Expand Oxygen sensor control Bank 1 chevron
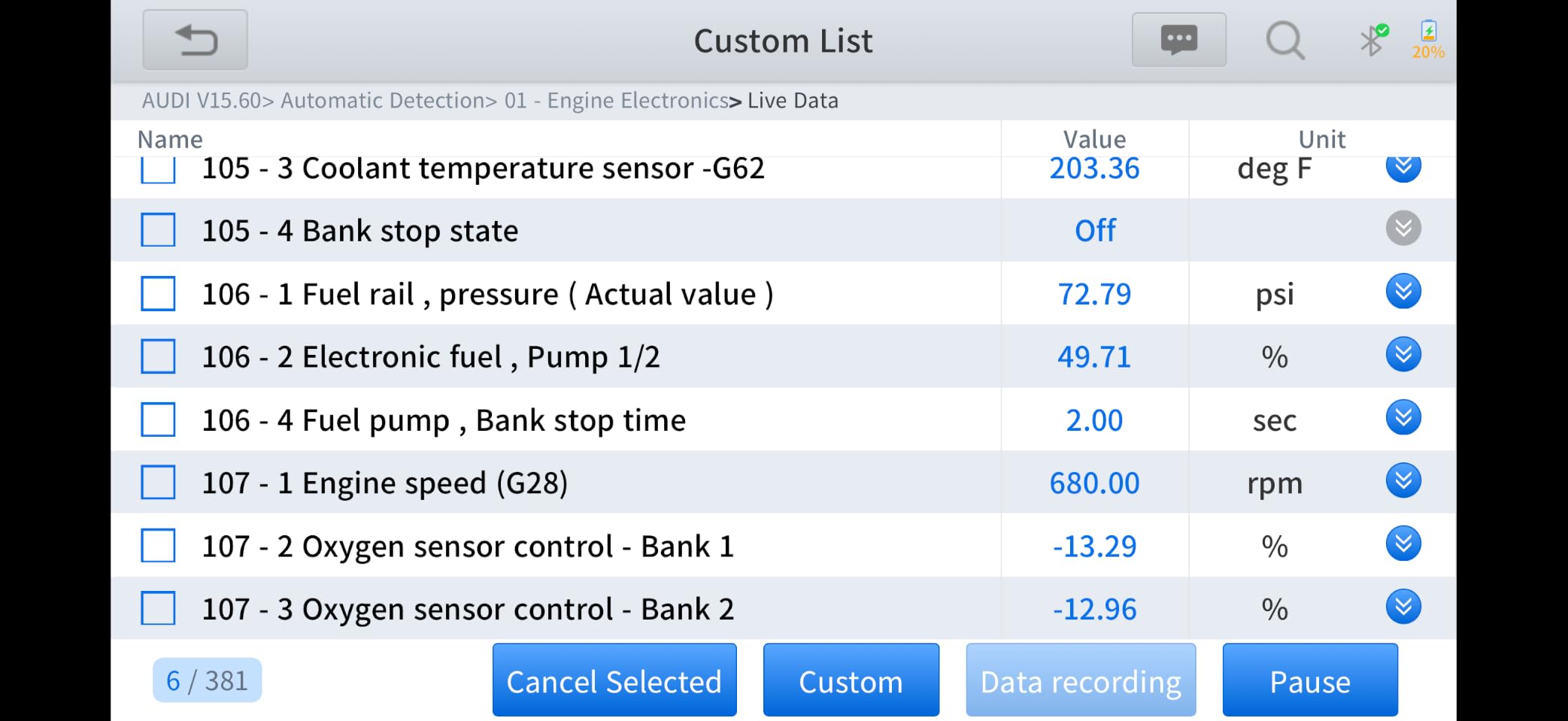The height and width of the screenshot is (721, 1568). (x=1403, y=544)
